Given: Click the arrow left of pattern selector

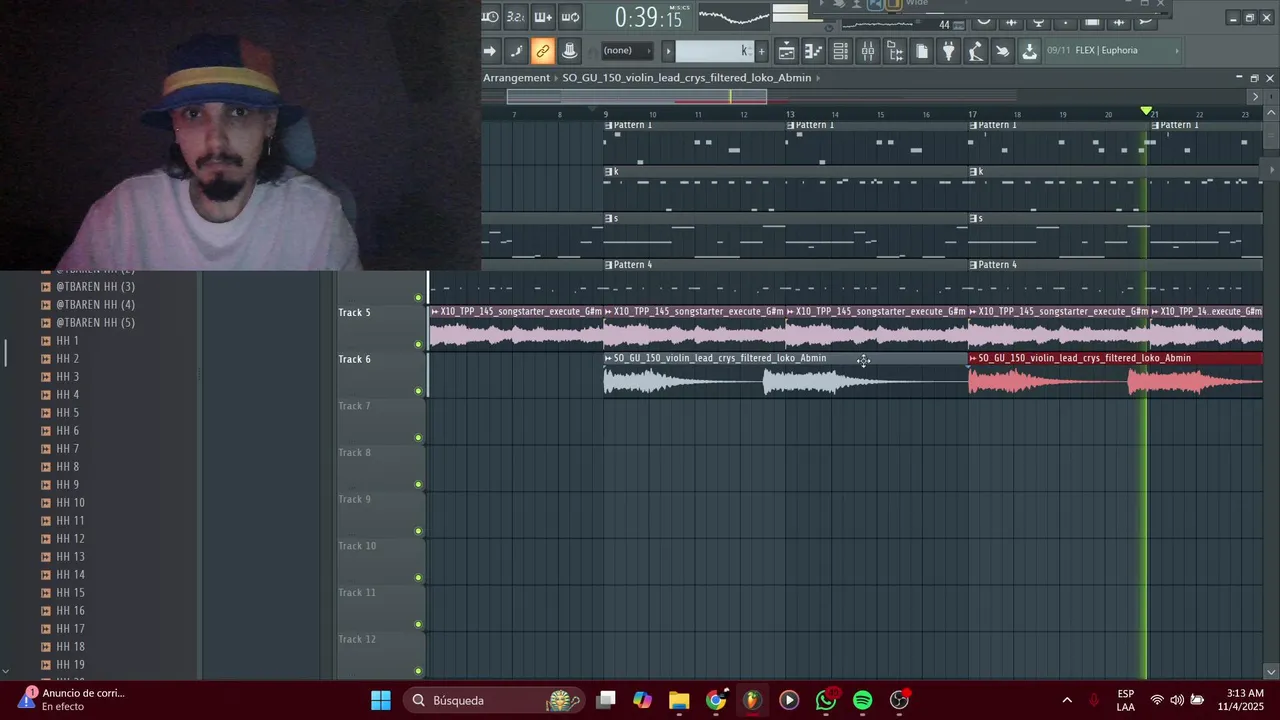Looking at the screenshot, I should tap(668, 51).
